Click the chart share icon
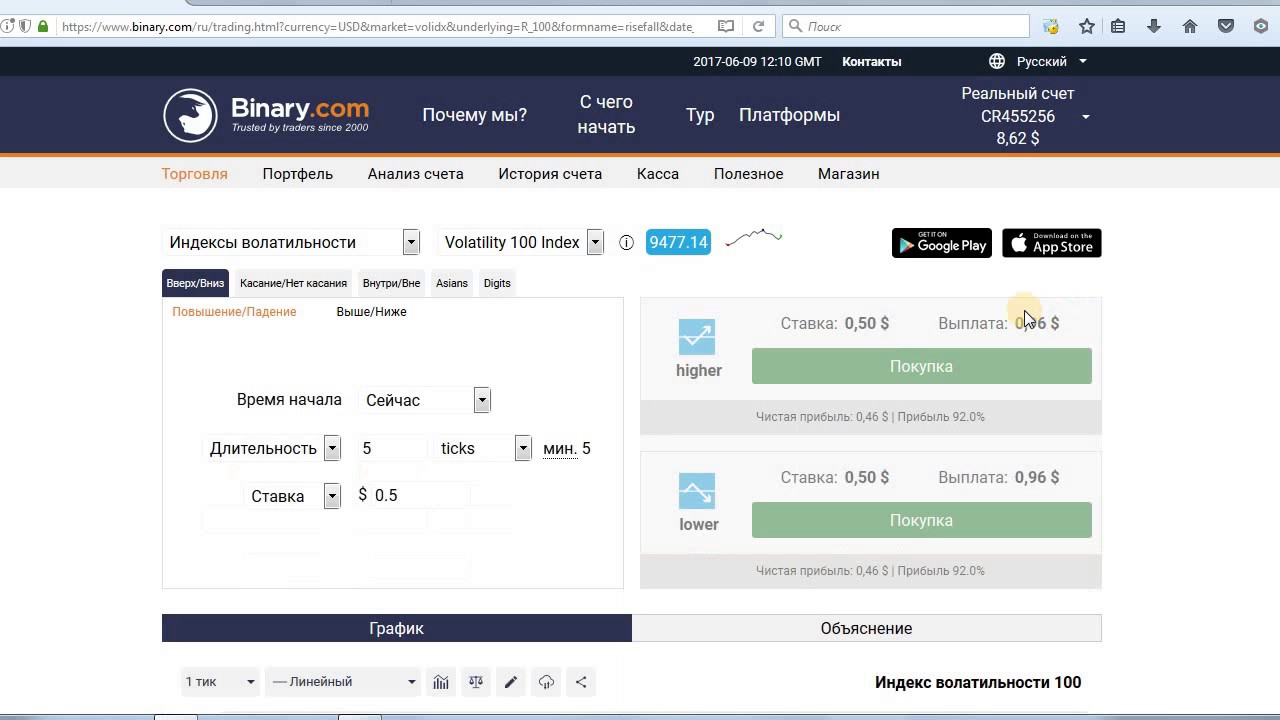Screen dimensions: 1280x720 [581, 682]
